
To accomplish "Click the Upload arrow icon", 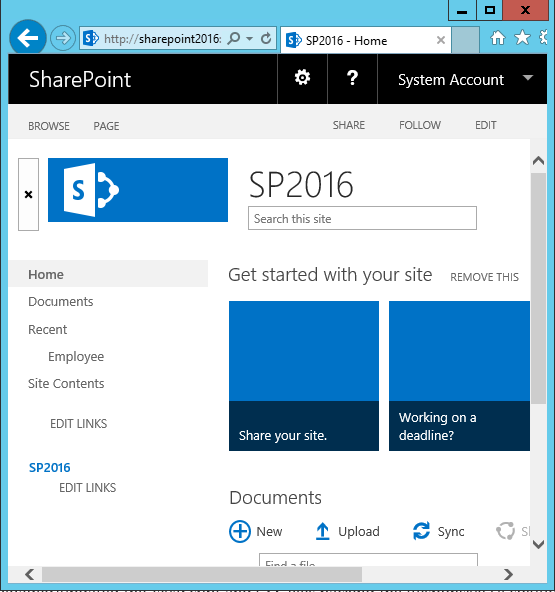I will pyautogui.click(x=323, y=531).
